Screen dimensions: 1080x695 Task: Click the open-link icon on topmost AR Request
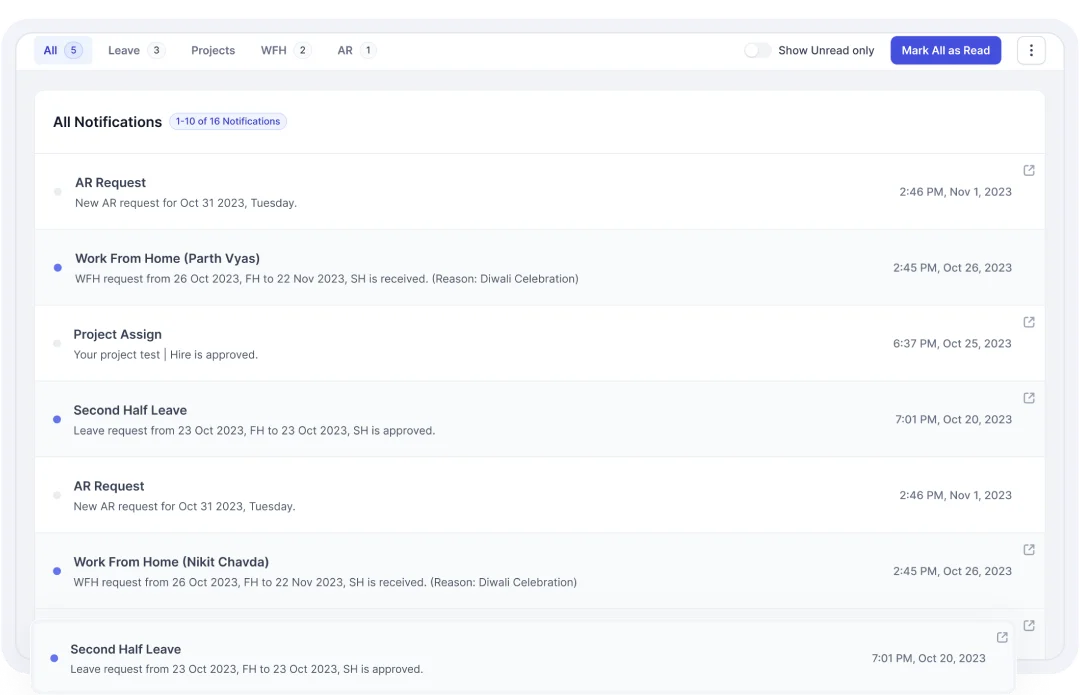click(x=1029, y=170)
